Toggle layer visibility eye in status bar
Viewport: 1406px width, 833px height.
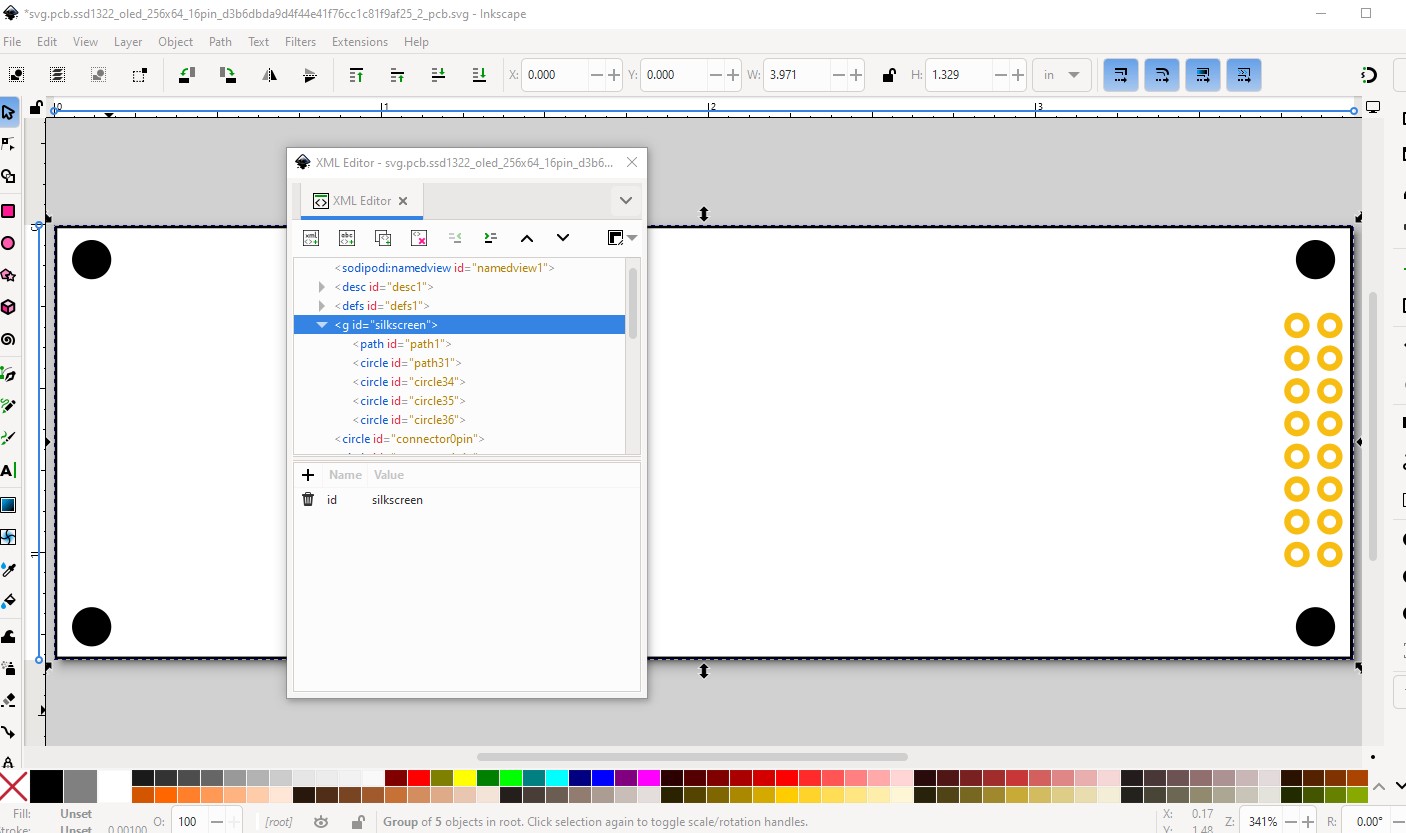[321, 822]
